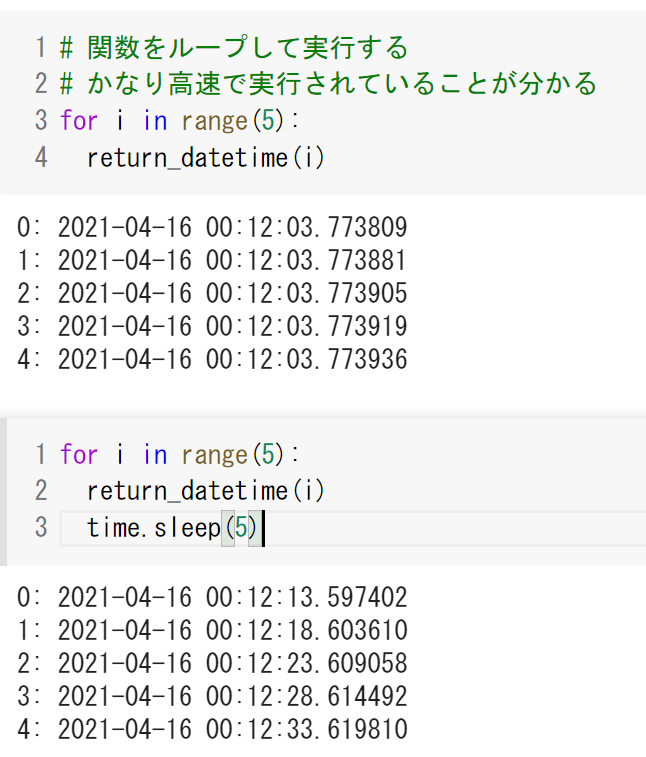Click output line '2: 2021-04-16 00:12:03.773905'
The width and height of the screenshot is (646, 757).
pyautogui.click(x=212, y=293)
